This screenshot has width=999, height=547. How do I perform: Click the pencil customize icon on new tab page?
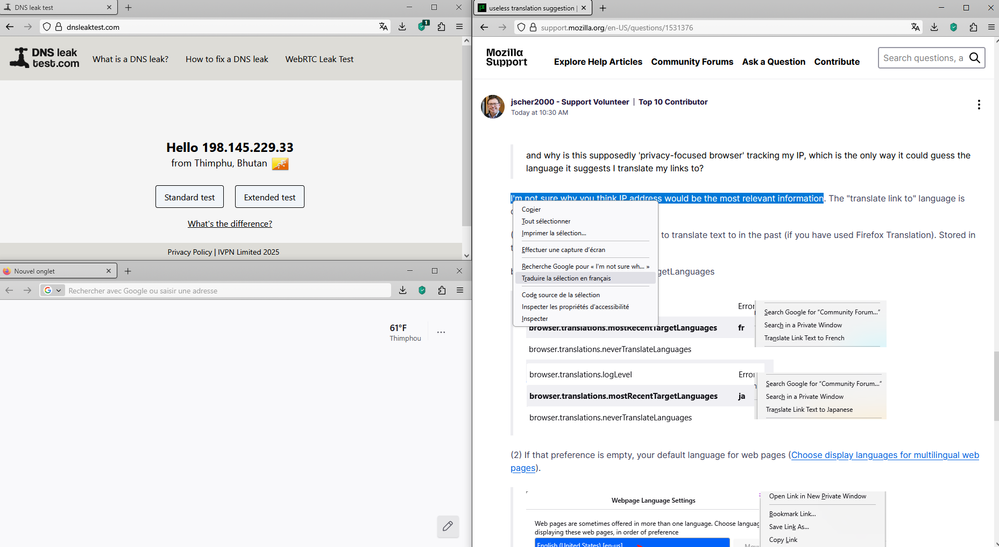coord(448,526)
